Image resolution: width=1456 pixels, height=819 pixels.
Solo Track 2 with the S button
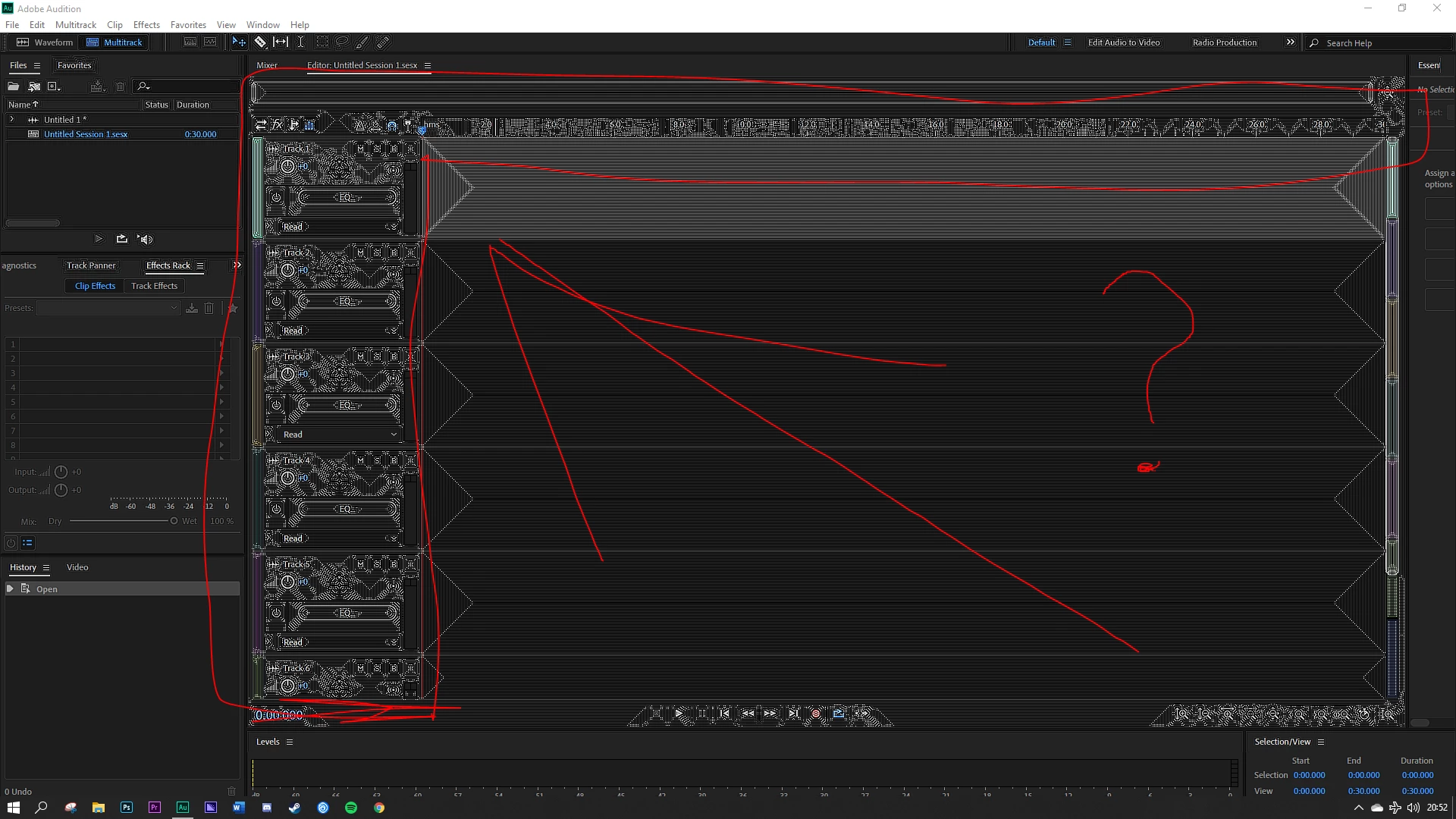[x=378, y=253]
